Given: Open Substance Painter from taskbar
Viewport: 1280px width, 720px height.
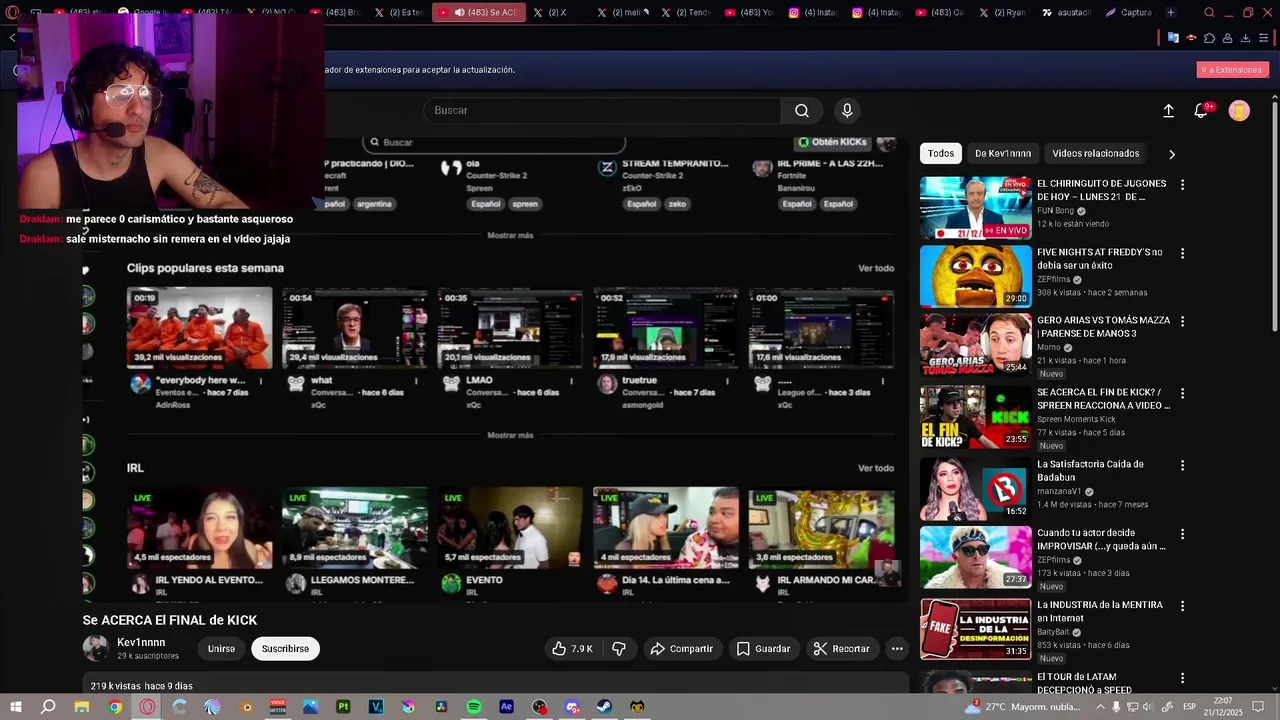Looking at the screenshot, I should tap(343, 707).
